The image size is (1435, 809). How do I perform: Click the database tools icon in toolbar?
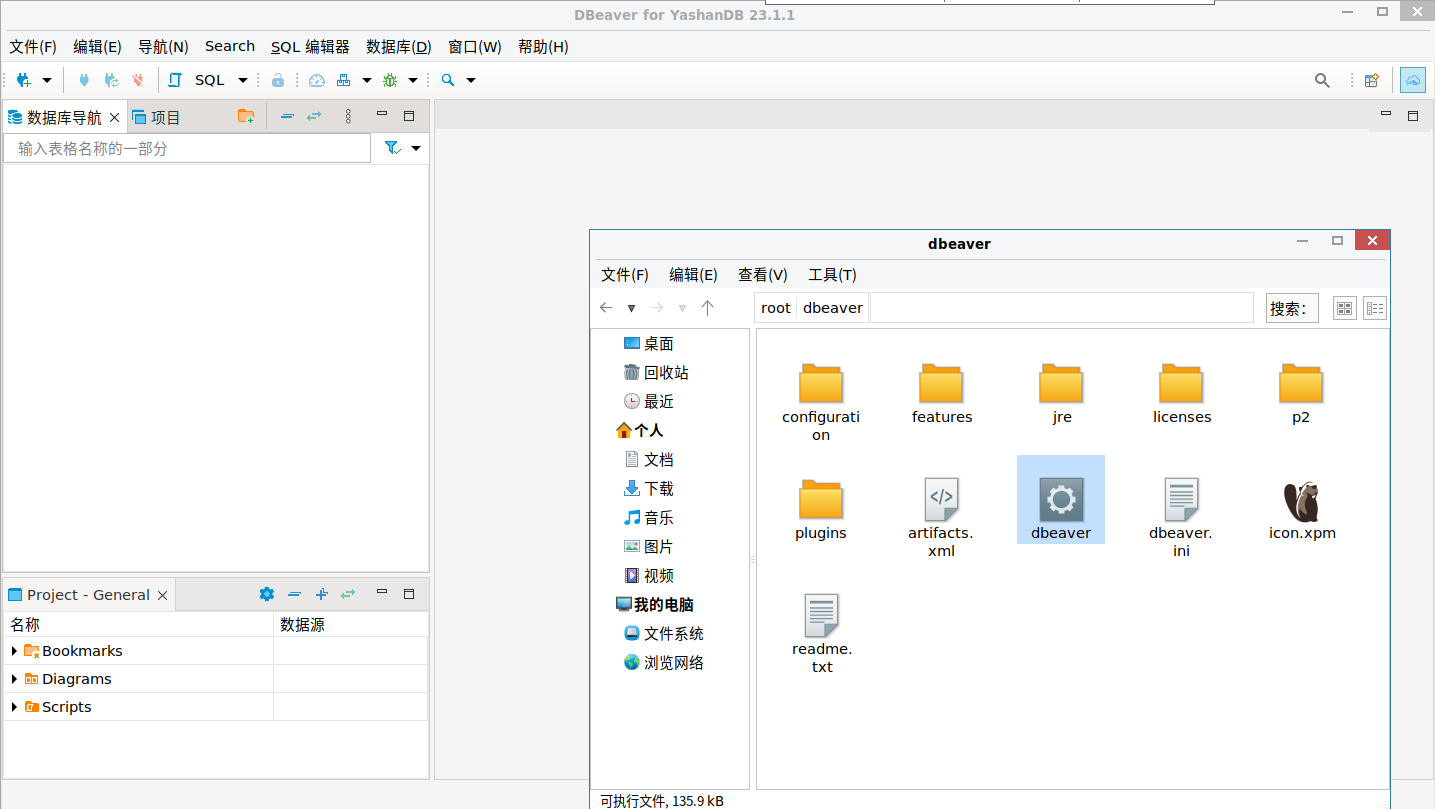coord(344,80)
